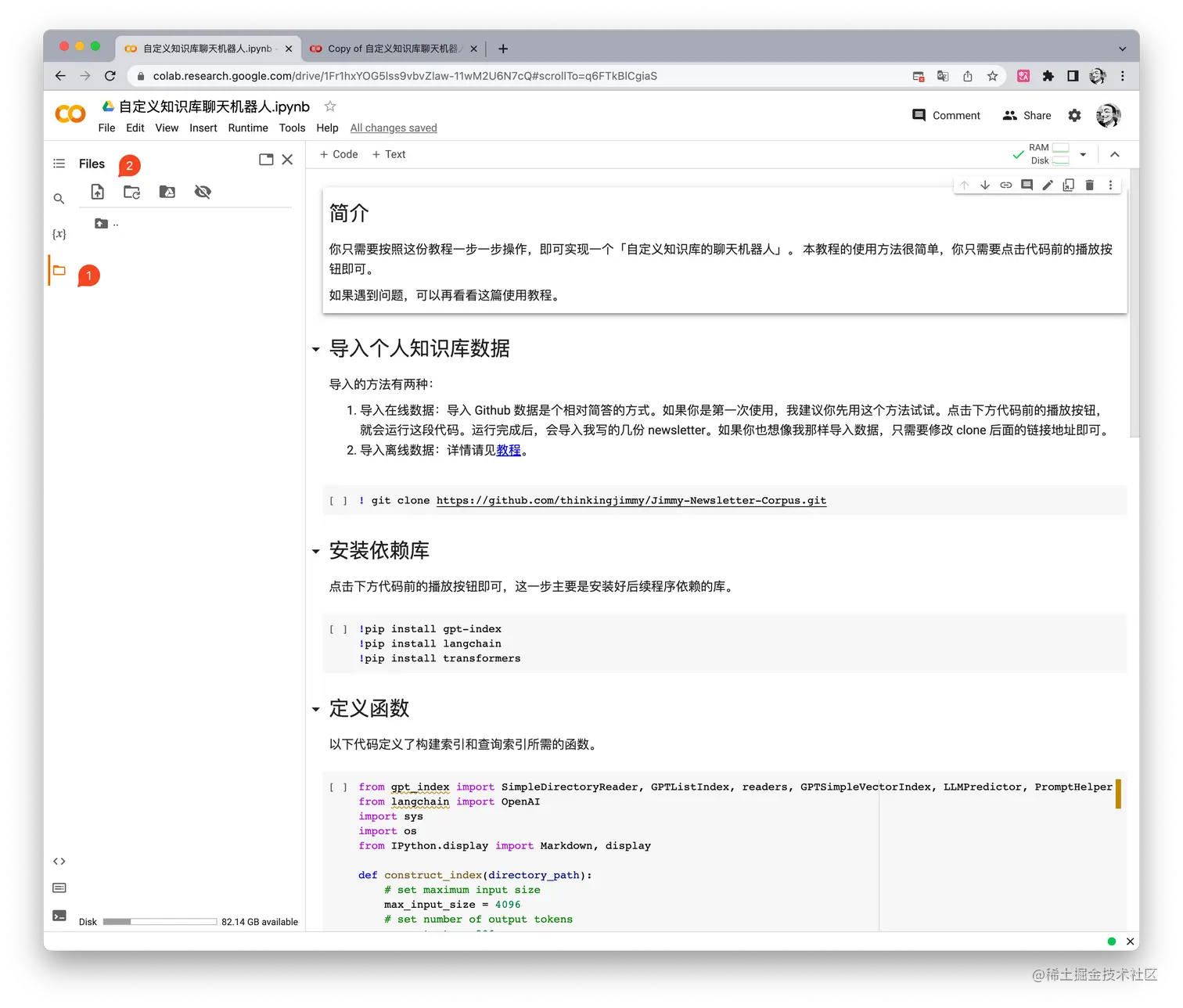Close the Files side panel
This screenshot has width=1183, height=1008.
287,160
